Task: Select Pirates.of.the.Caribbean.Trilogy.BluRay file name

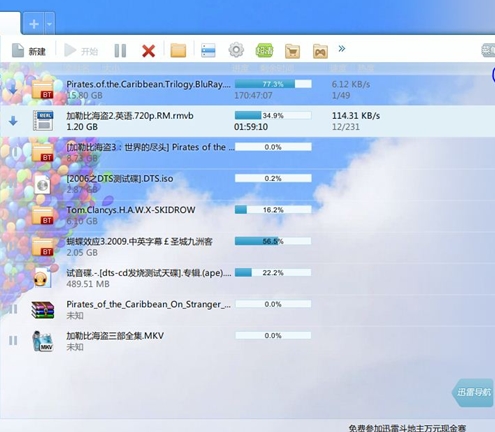Action: point(148,84)
